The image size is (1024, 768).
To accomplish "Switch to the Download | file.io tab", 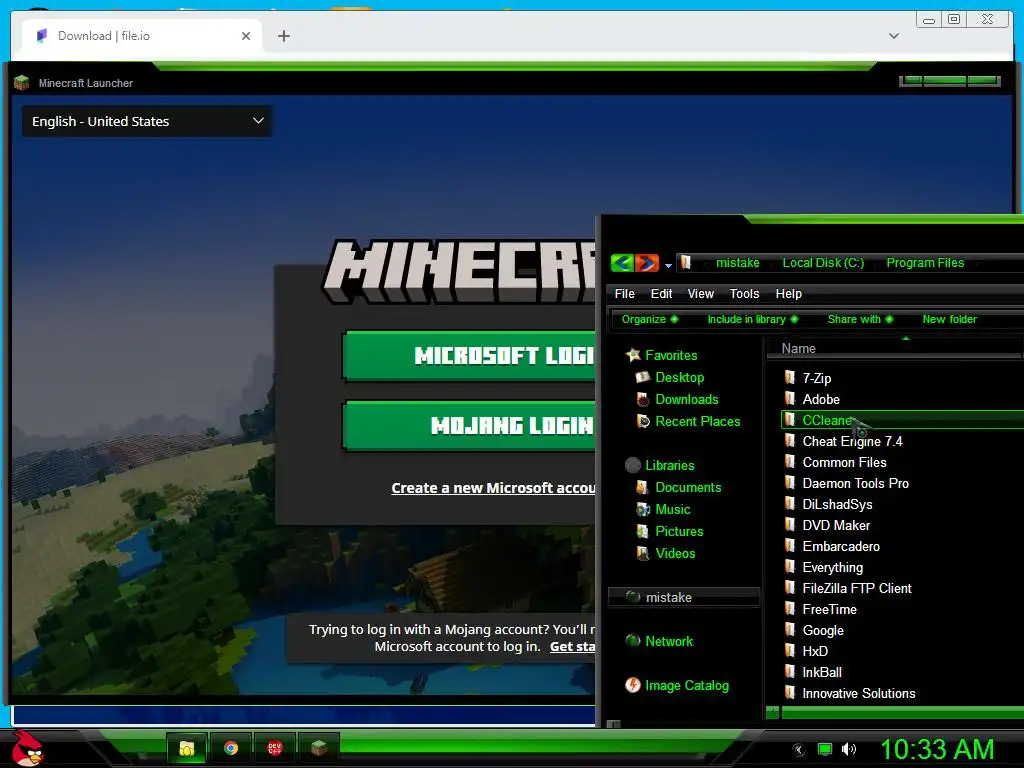I will pos(141,36).
